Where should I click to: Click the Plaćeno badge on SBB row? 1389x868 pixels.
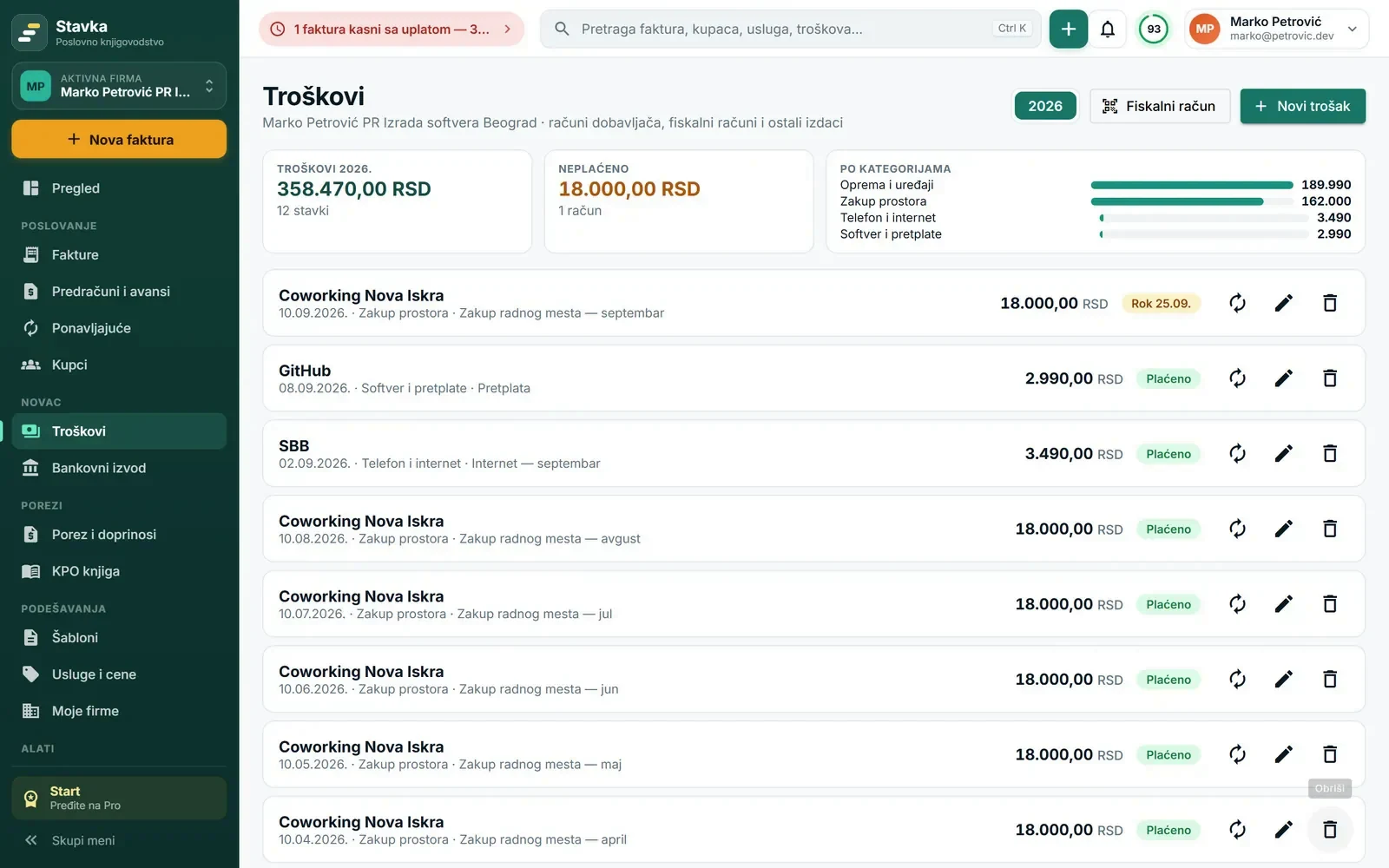(x=1168, y=454)
